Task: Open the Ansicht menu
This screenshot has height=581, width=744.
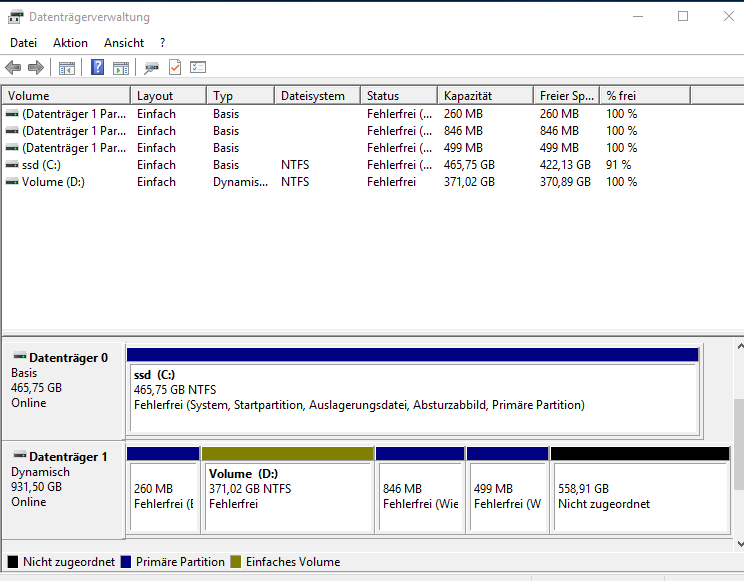Action: pos(124,43)
